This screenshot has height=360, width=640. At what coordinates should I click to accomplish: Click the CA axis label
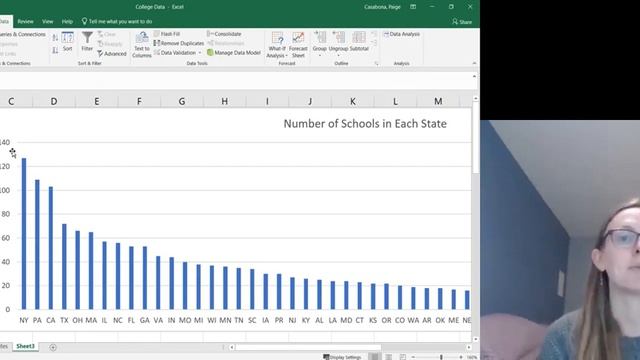(x=51, y=320)
